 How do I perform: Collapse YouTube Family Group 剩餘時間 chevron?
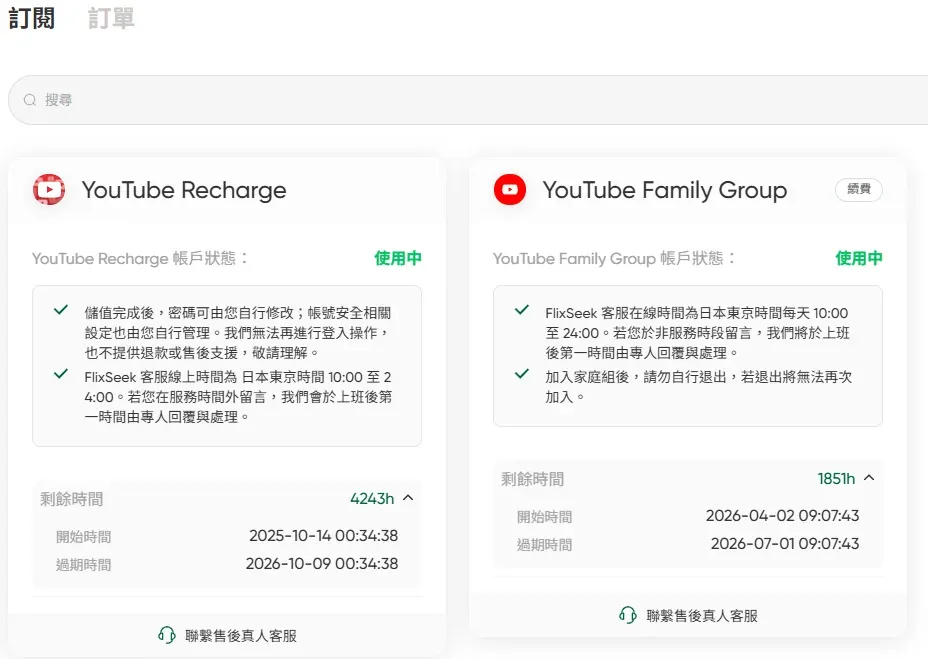click(x=869, y=478)
